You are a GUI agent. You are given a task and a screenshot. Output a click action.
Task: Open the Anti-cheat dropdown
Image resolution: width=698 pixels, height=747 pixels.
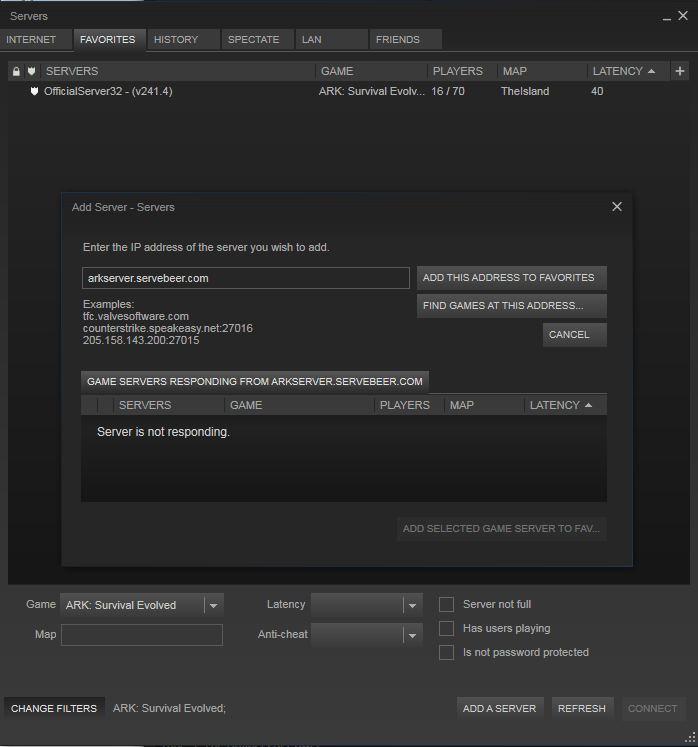[412, 634]
